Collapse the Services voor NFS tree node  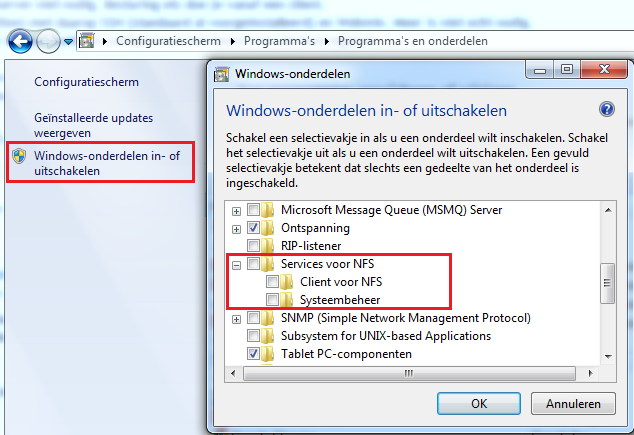237,265
